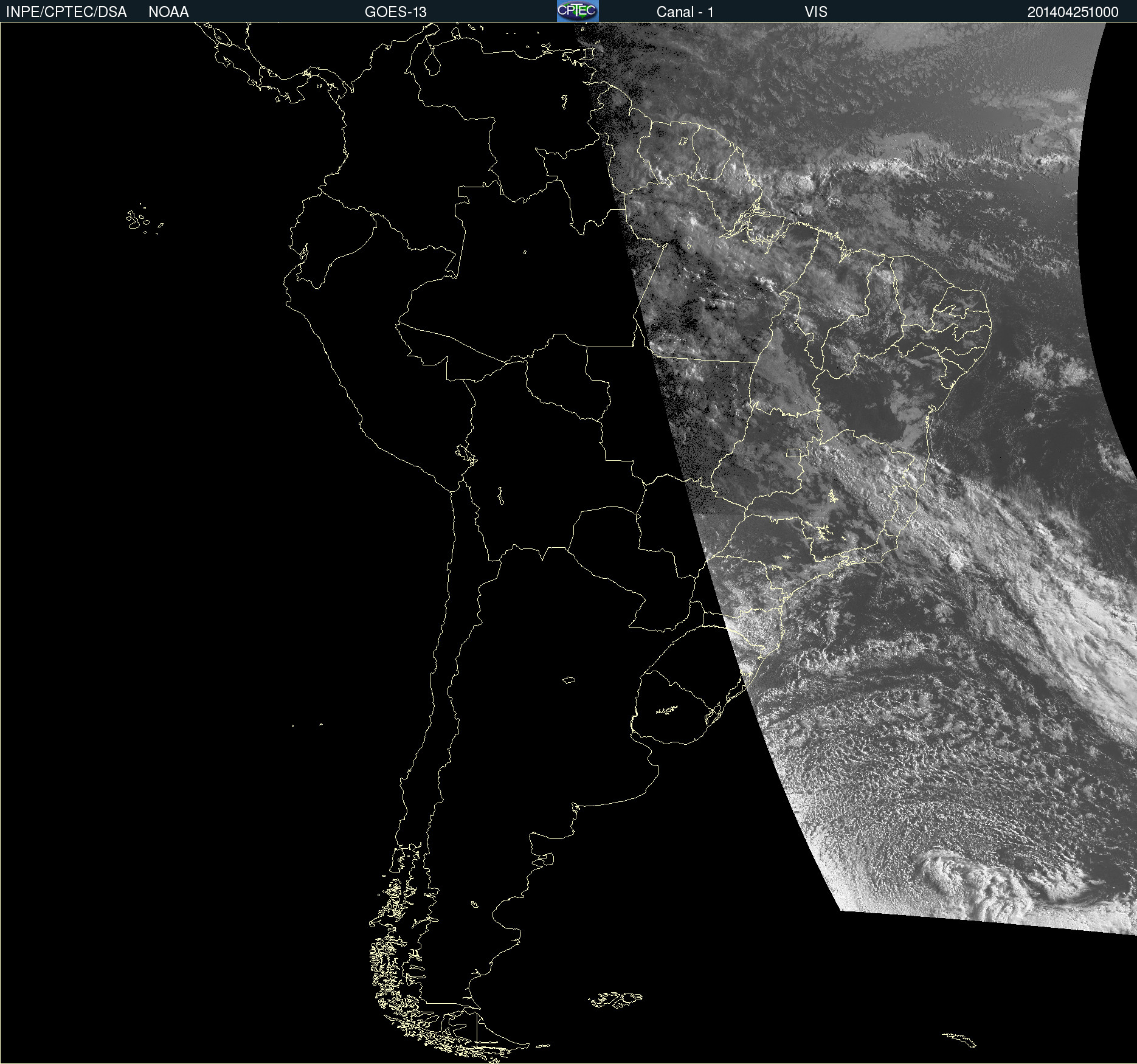Screen dimensions: 1137x1064
Task: Click the 201404251000 timestamp
Action: coord(1073,12)
